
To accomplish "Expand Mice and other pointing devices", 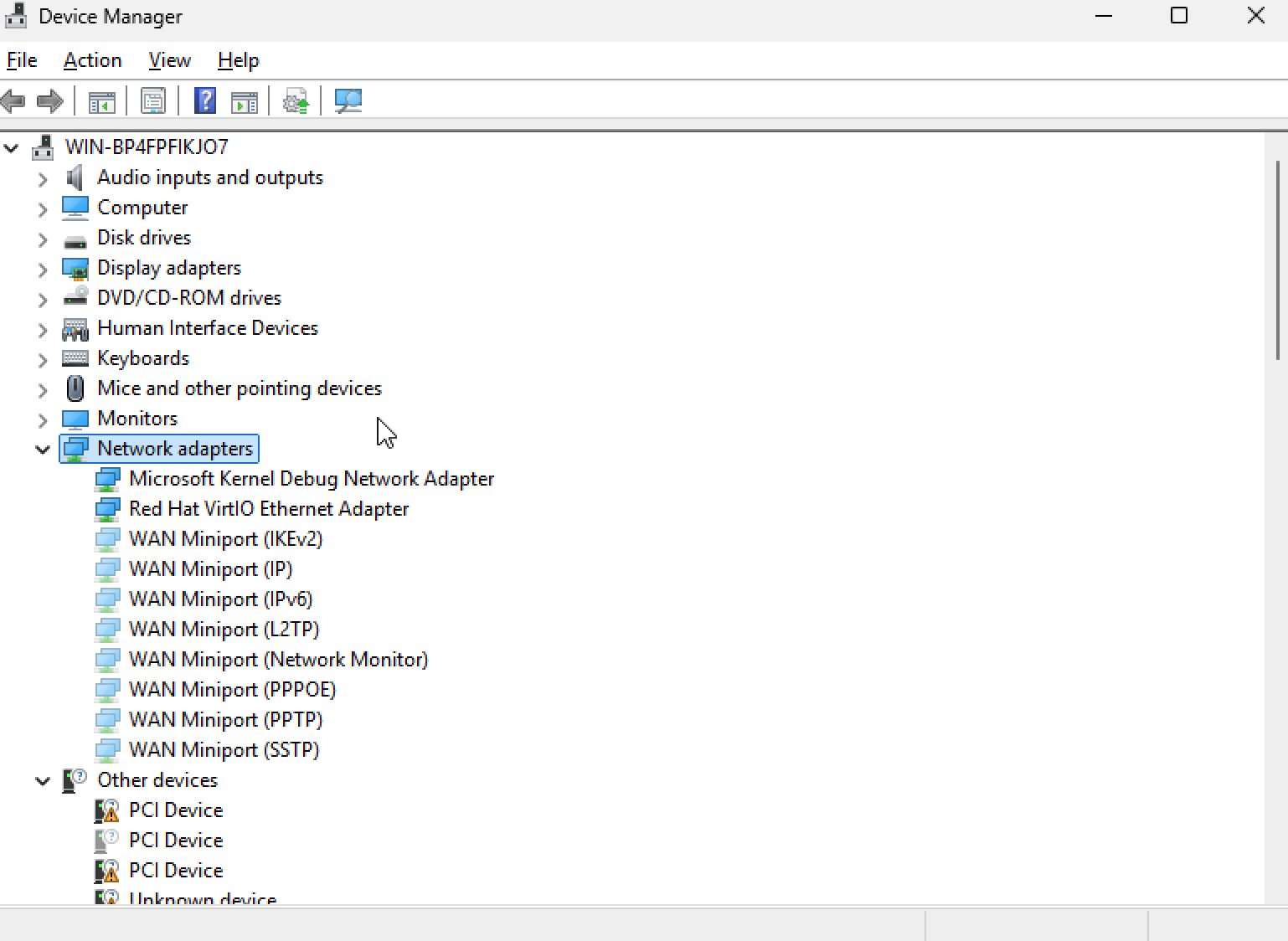I will (x=43, y=389).
